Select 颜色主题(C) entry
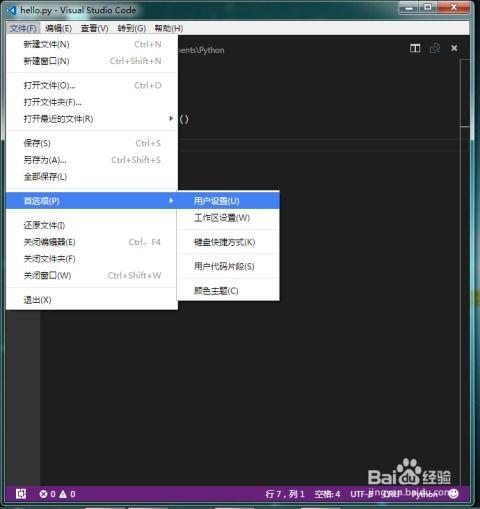Image resolution: width=480 pixels, height=509 pixels. coord(228,291)
